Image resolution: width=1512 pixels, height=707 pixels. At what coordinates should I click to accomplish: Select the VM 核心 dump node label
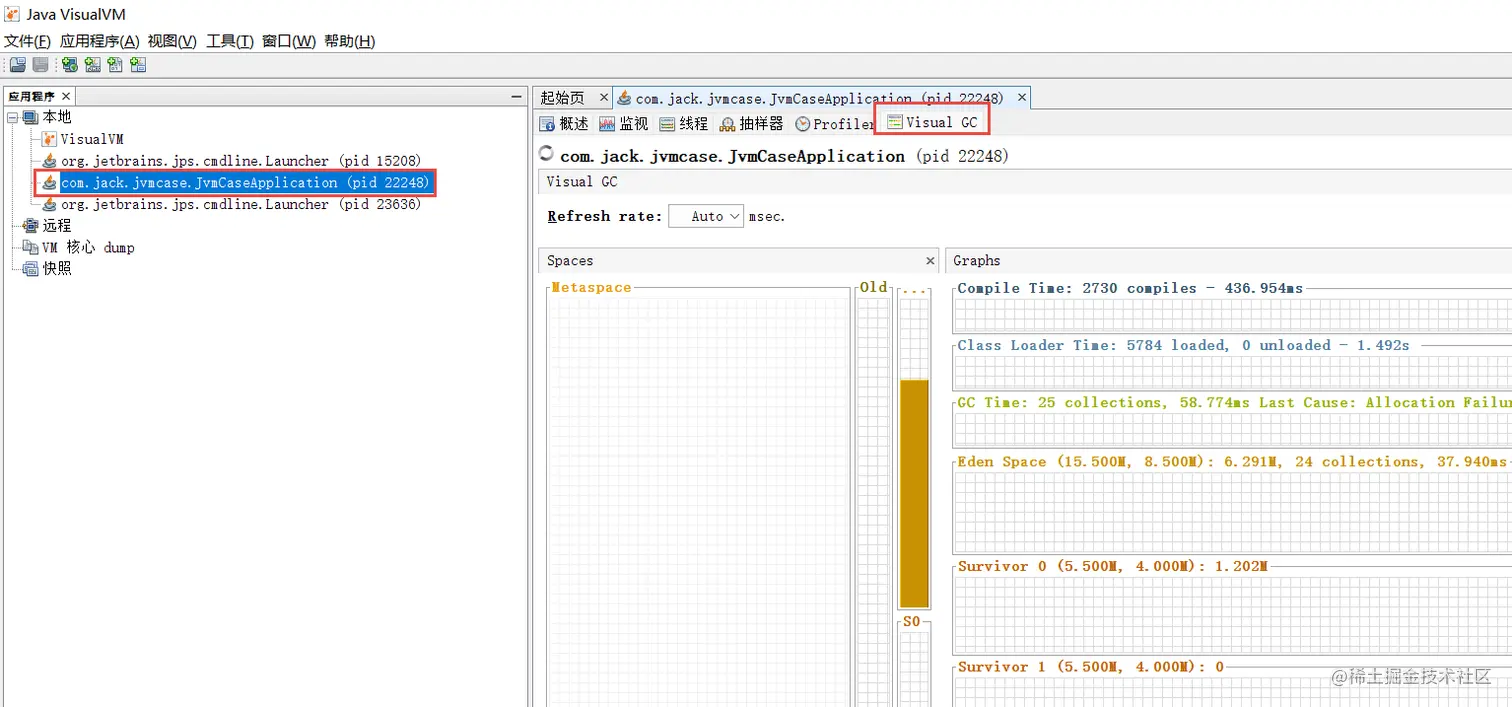(x=88, y=247)
